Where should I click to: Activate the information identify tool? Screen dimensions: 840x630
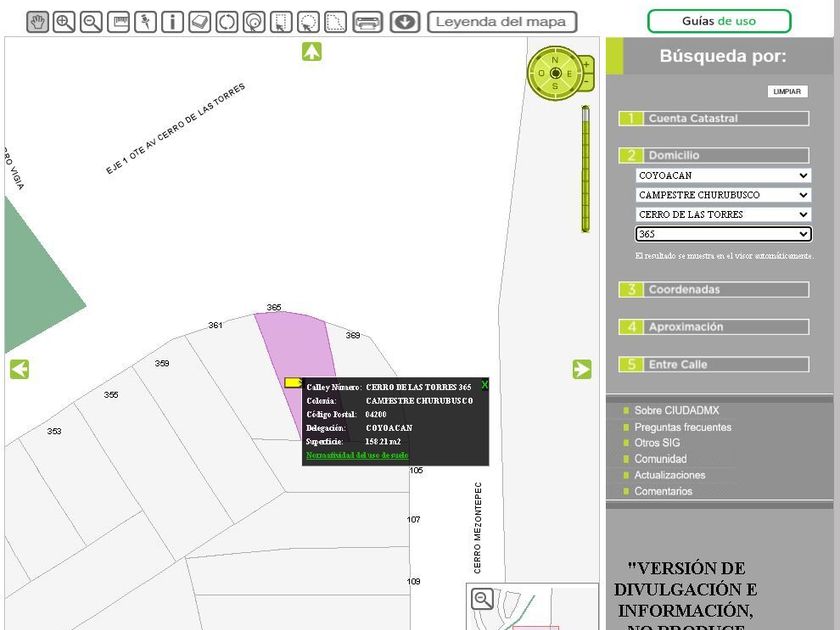point(172,22)
